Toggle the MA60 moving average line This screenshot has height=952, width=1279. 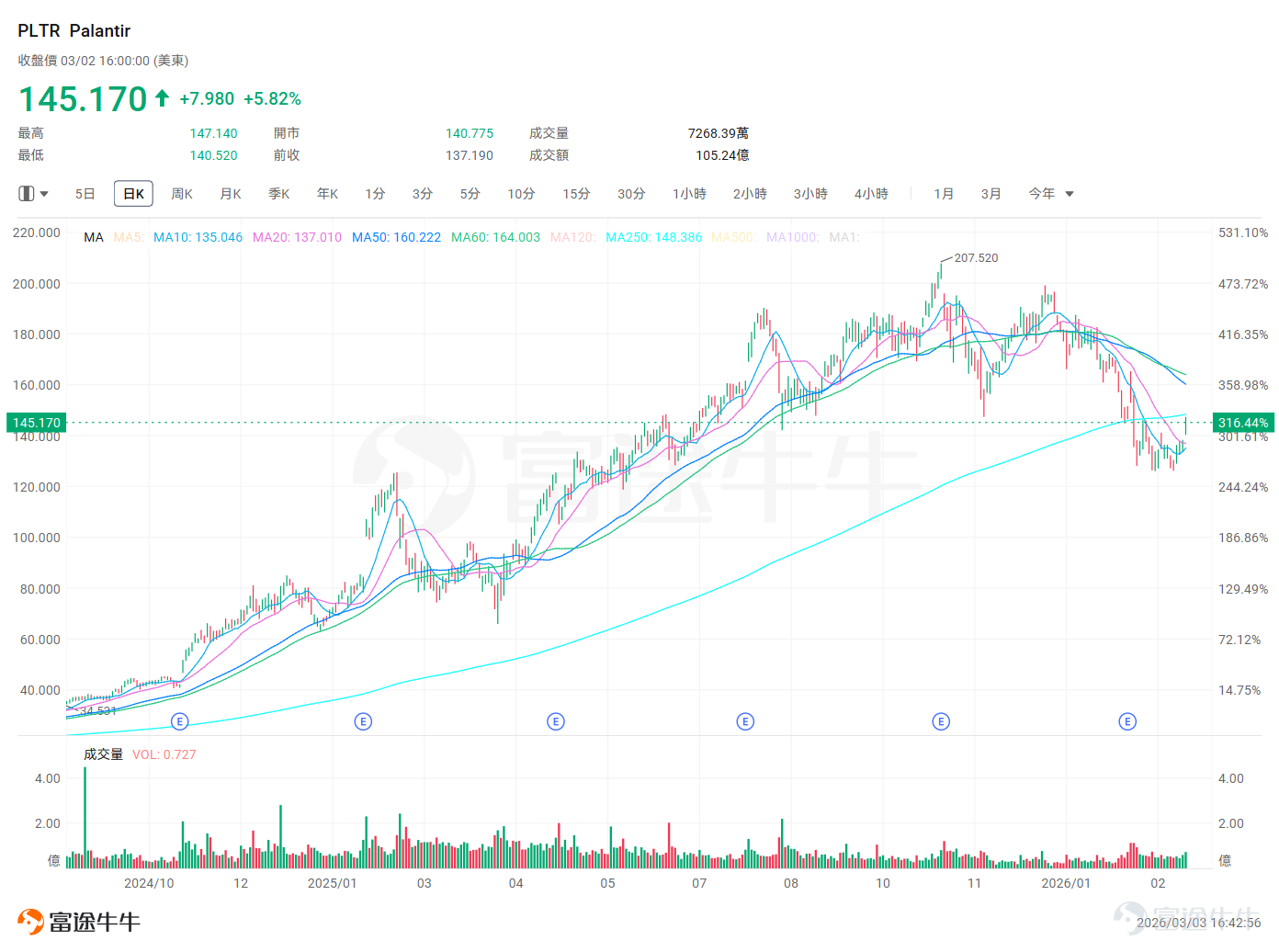496,237
